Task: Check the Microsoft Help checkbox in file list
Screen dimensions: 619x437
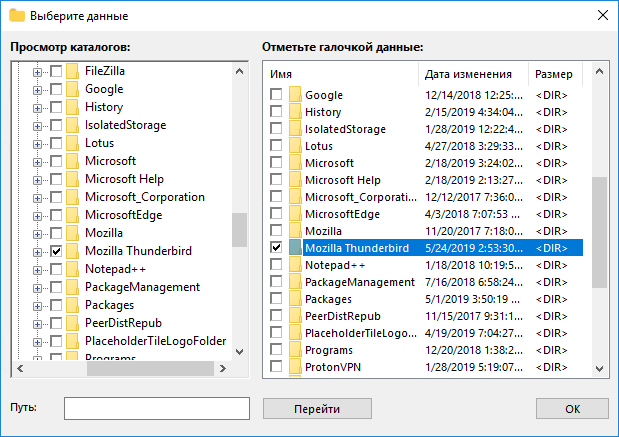Action: pyautogui.click(x=276, y=179)
